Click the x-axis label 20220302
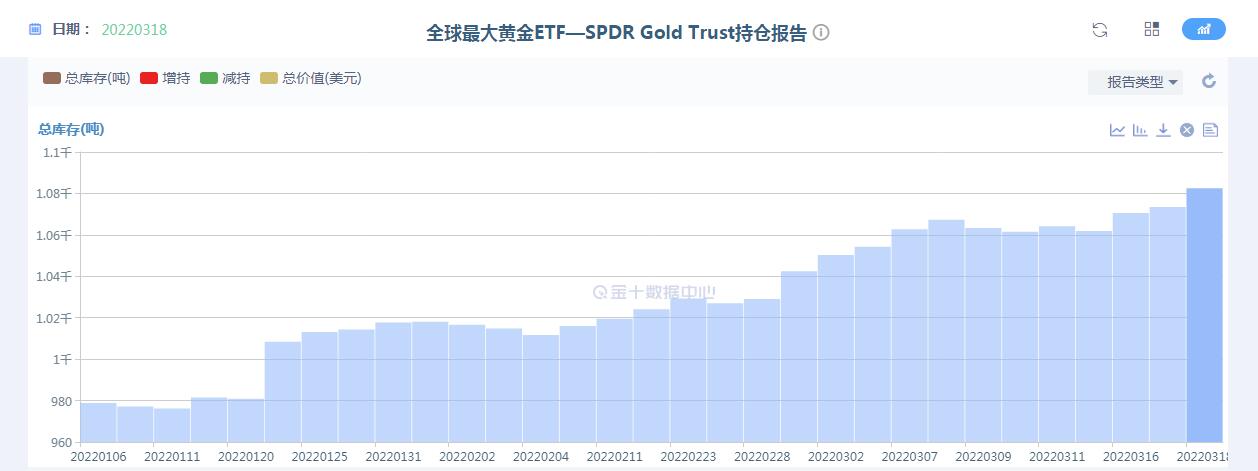 click(835, 456)
